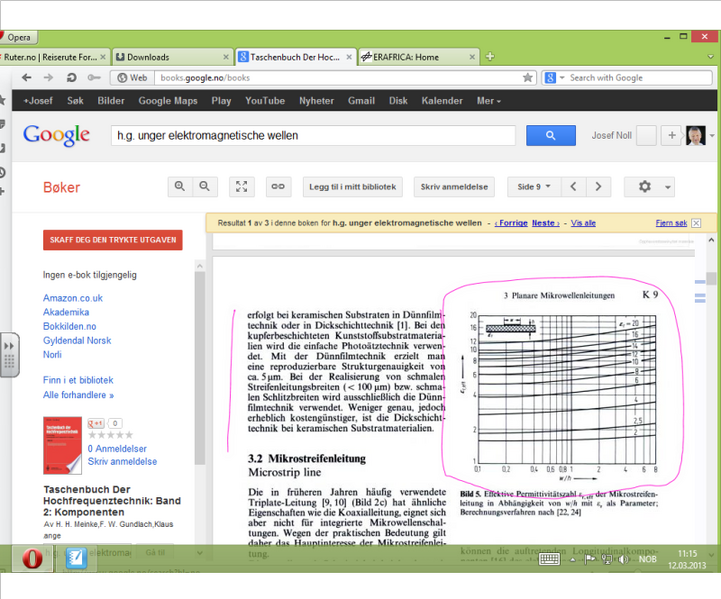Open YouTube from Google bar

pos(265,101)
